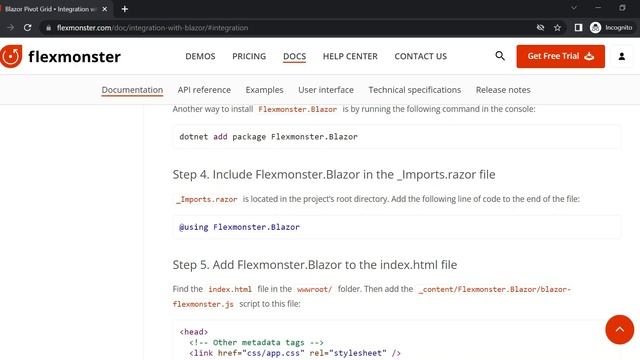Open a new browser tab with plus icon

pyautogui.click(x=125, y=9)
